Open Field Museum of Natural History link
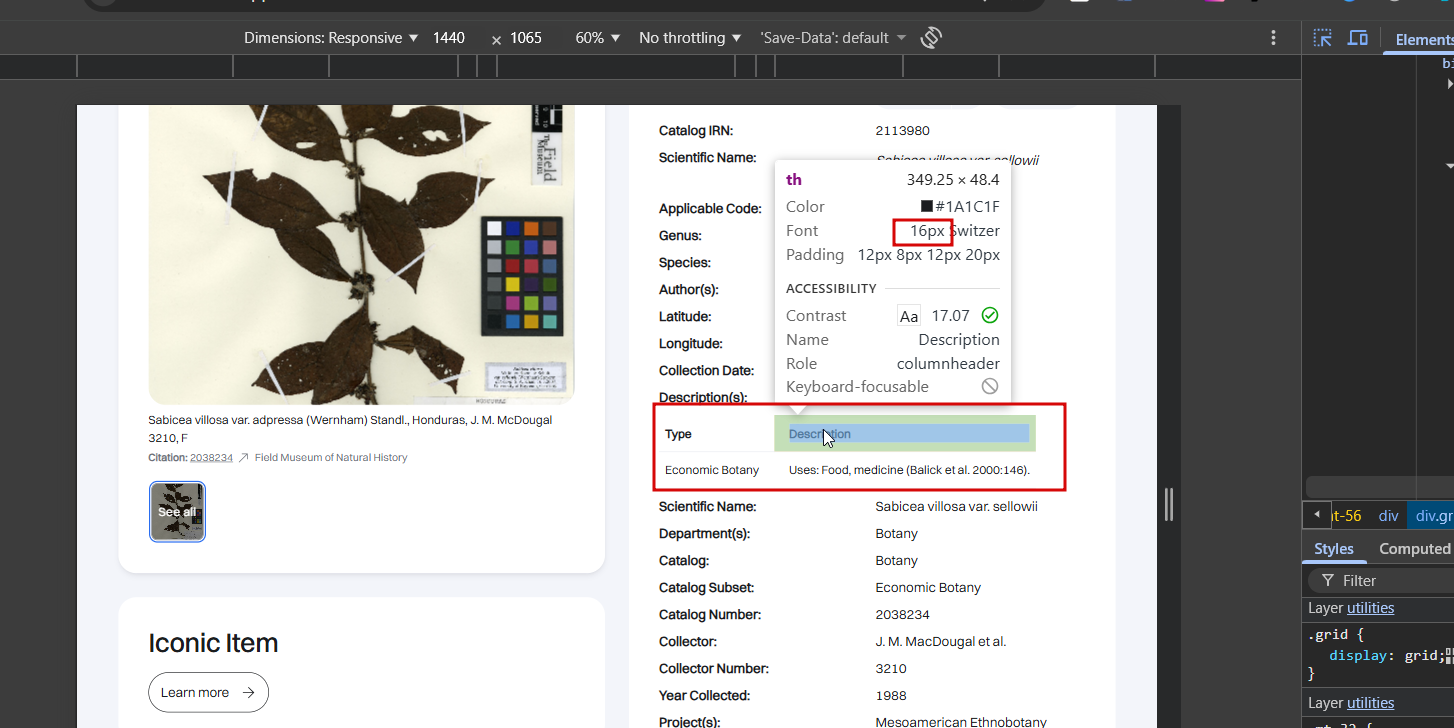The height and width of the screenshot is (728, 1454). (331, 458)
